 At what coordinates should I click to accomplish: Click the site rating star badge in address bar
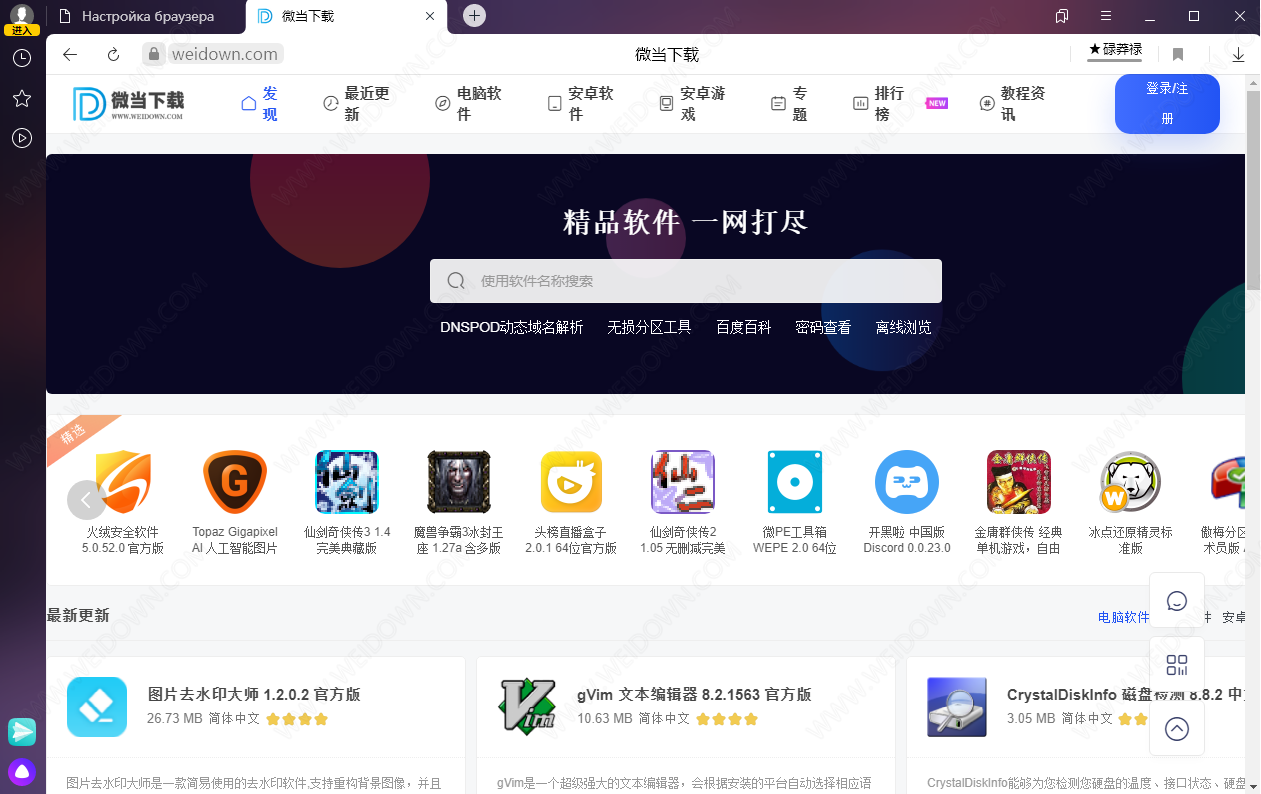pos(1115,51)
